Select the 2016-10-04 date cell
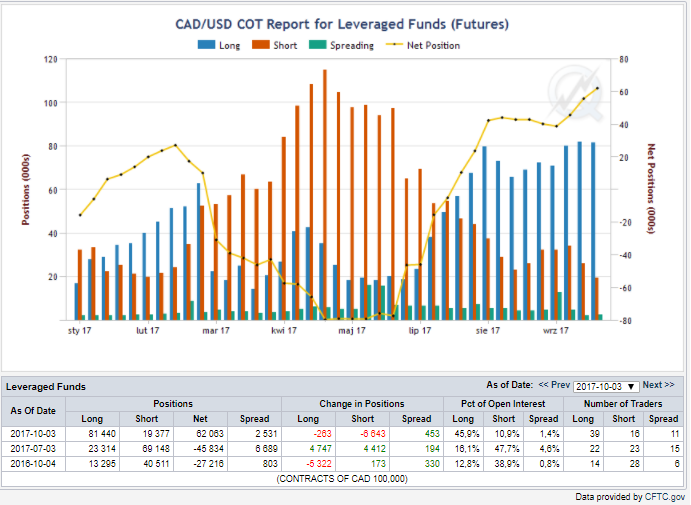The width and height of the screenshot is (691, 505). [33, 464]
